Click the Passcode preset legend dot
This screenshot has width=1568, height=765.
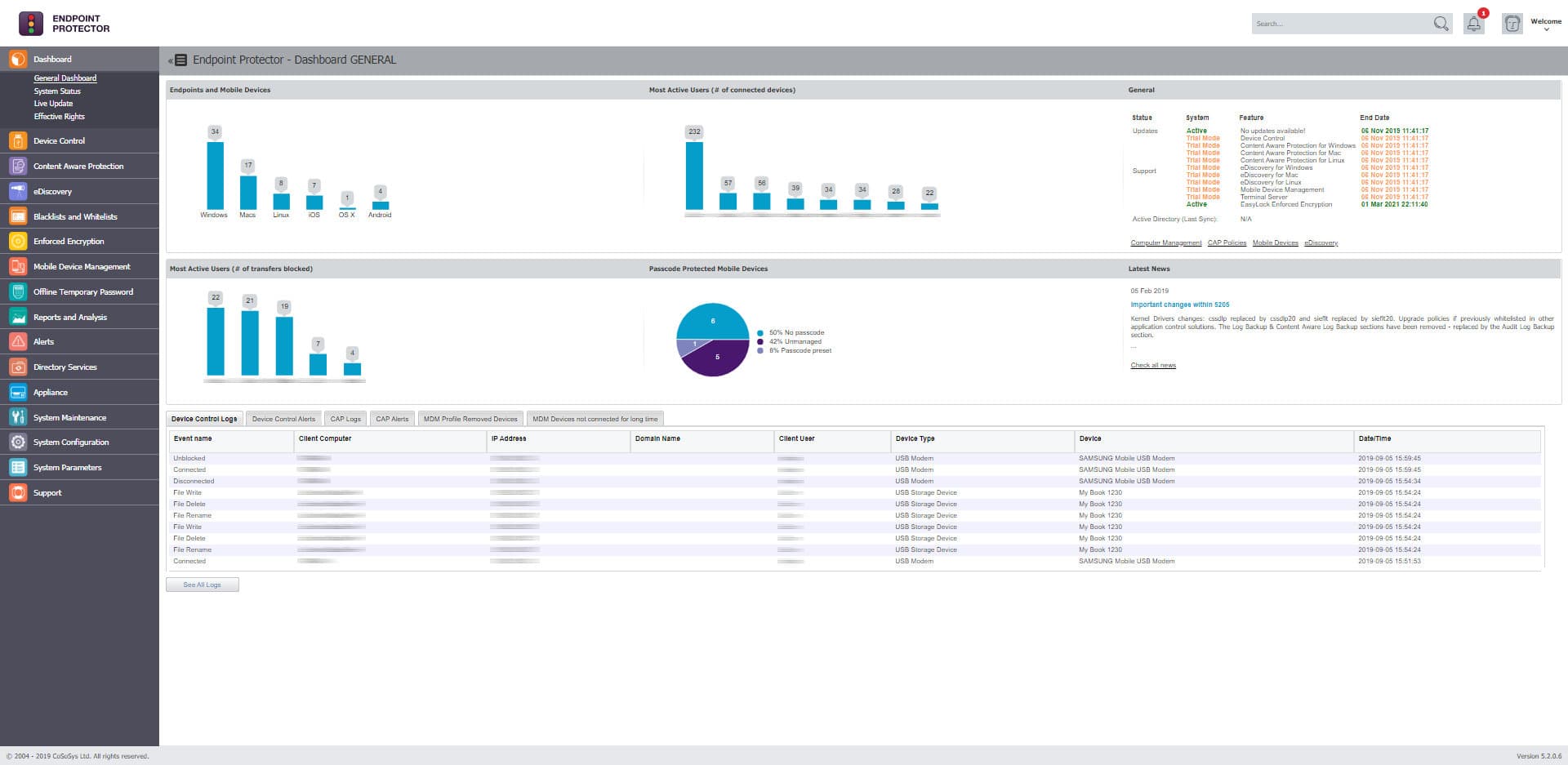click(x=760, y=351)
